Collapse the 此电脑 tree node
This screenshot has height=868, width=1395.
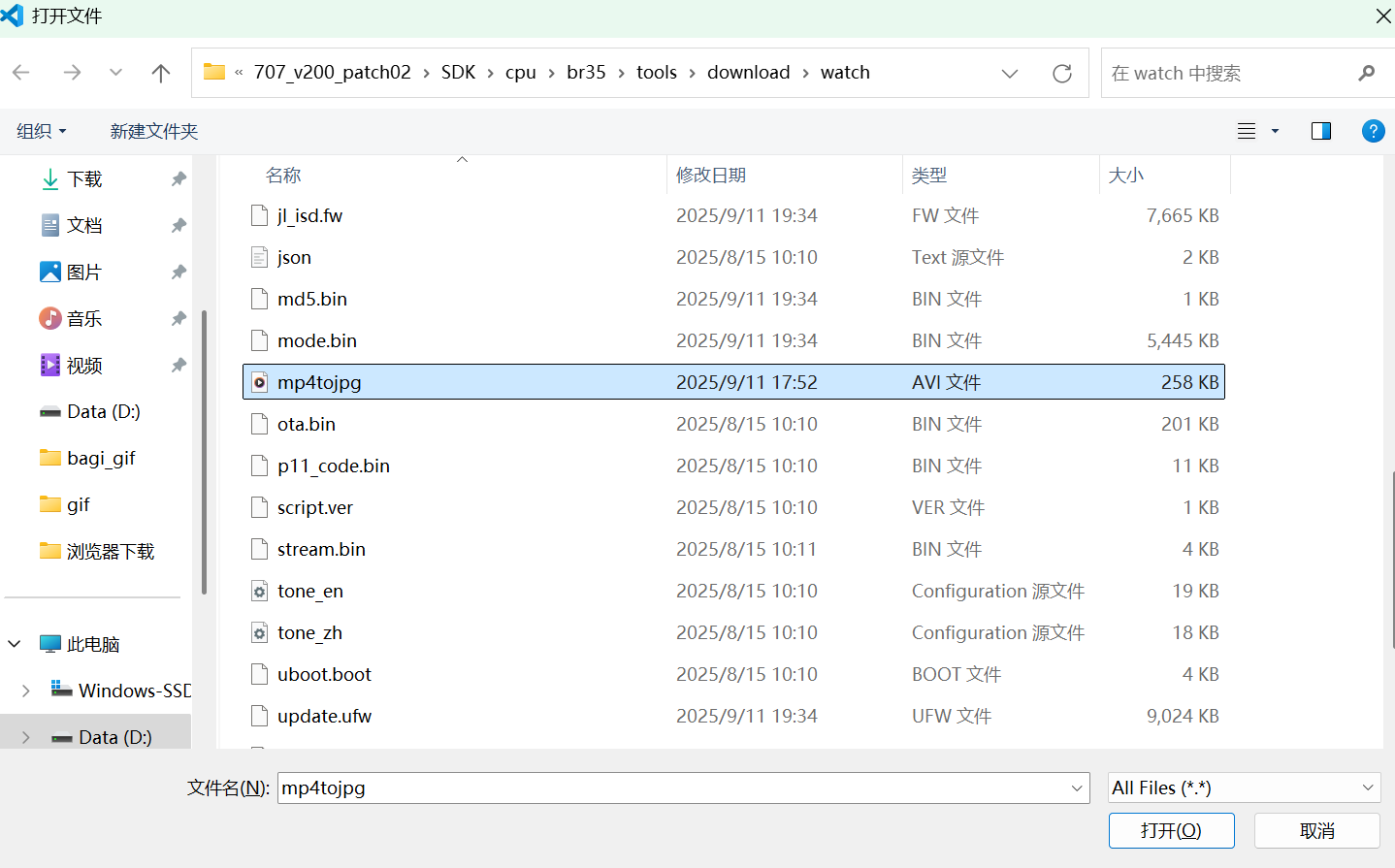tap(15, 644)
